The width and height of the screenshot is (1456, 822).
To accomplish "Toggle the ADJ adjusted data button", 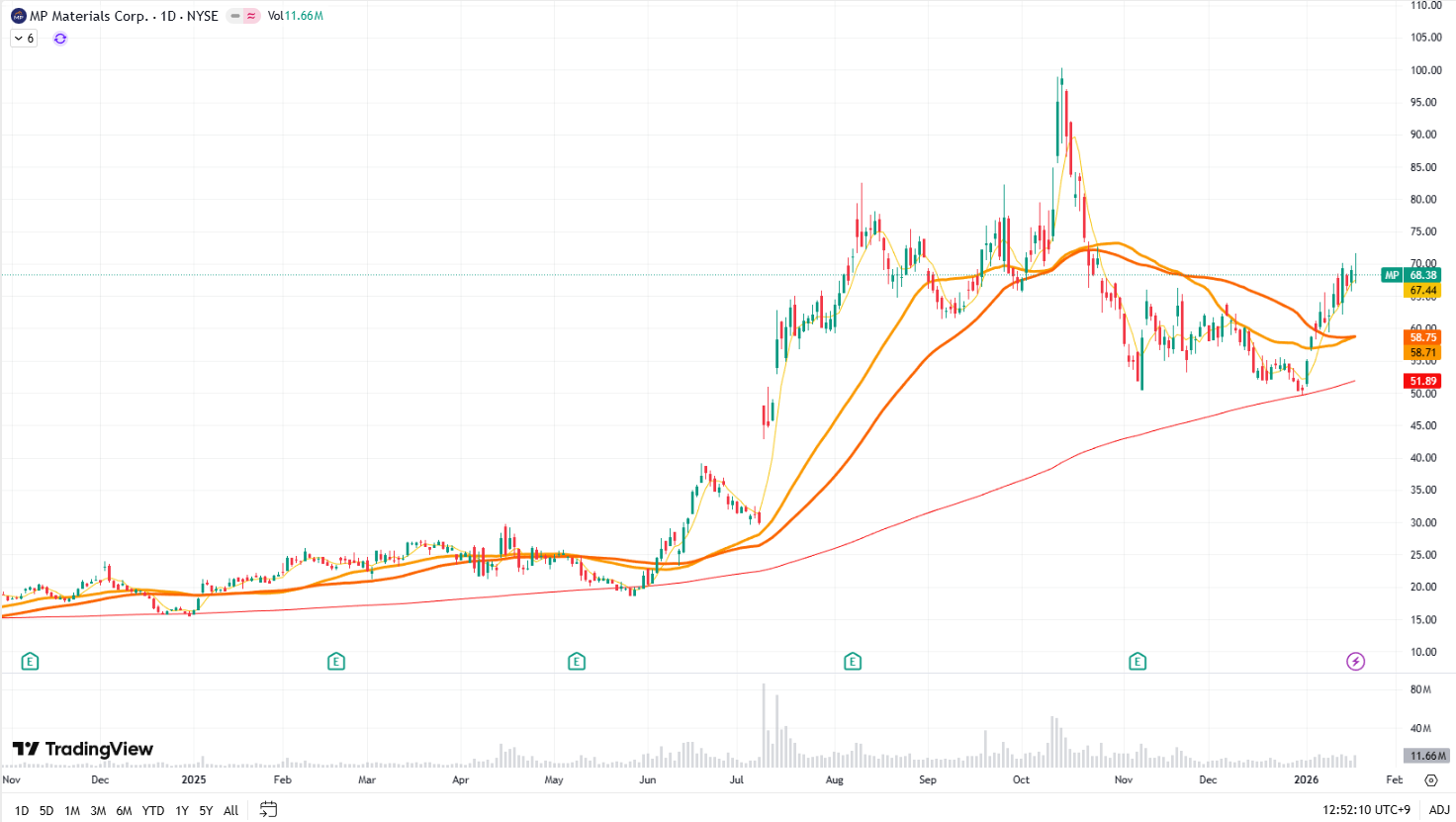I will [x=1439, y=810].
